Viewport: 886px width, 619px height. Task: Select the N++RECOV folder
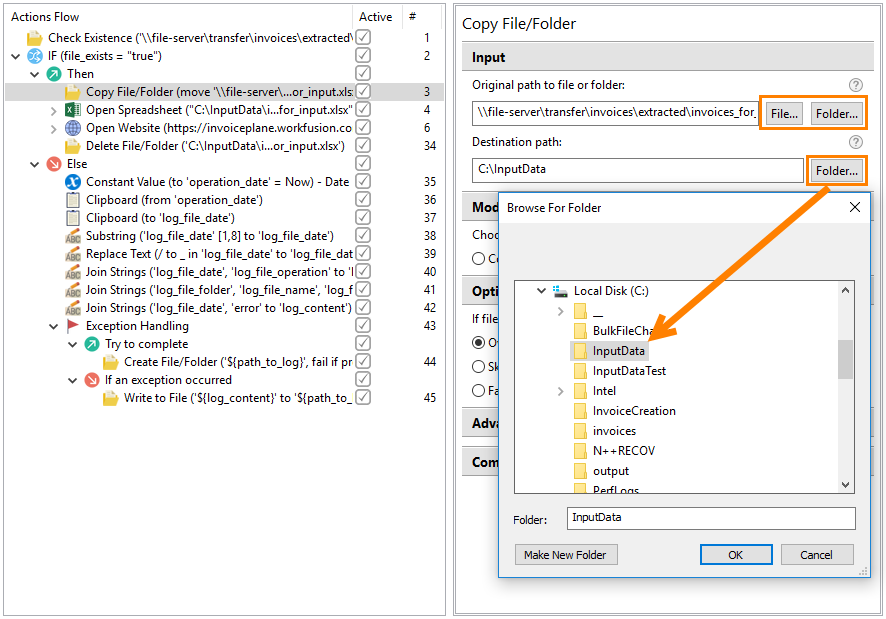click(624, 451)
